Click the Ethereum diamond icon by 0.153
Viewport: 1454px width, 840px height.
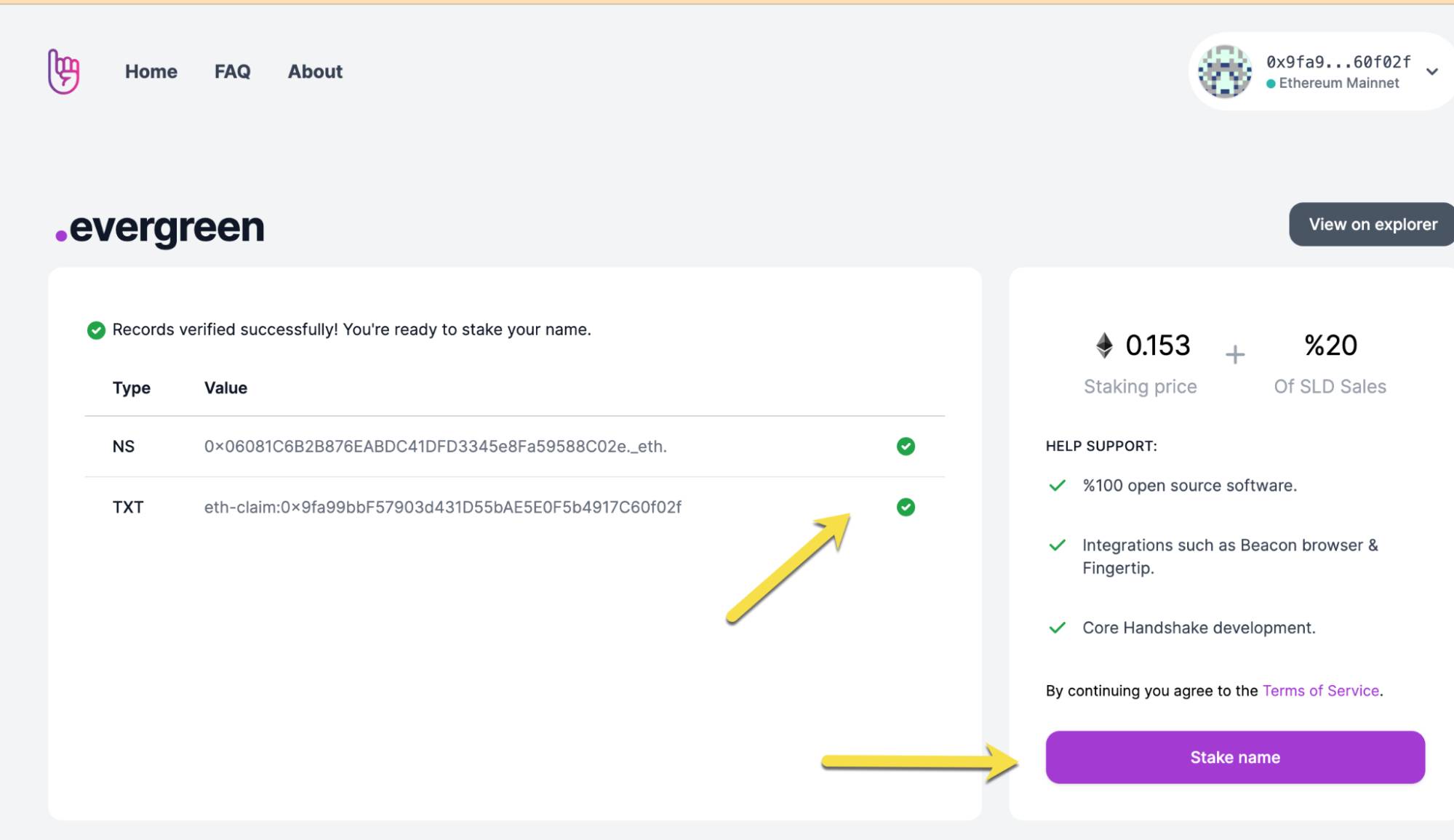[1104, 345]
